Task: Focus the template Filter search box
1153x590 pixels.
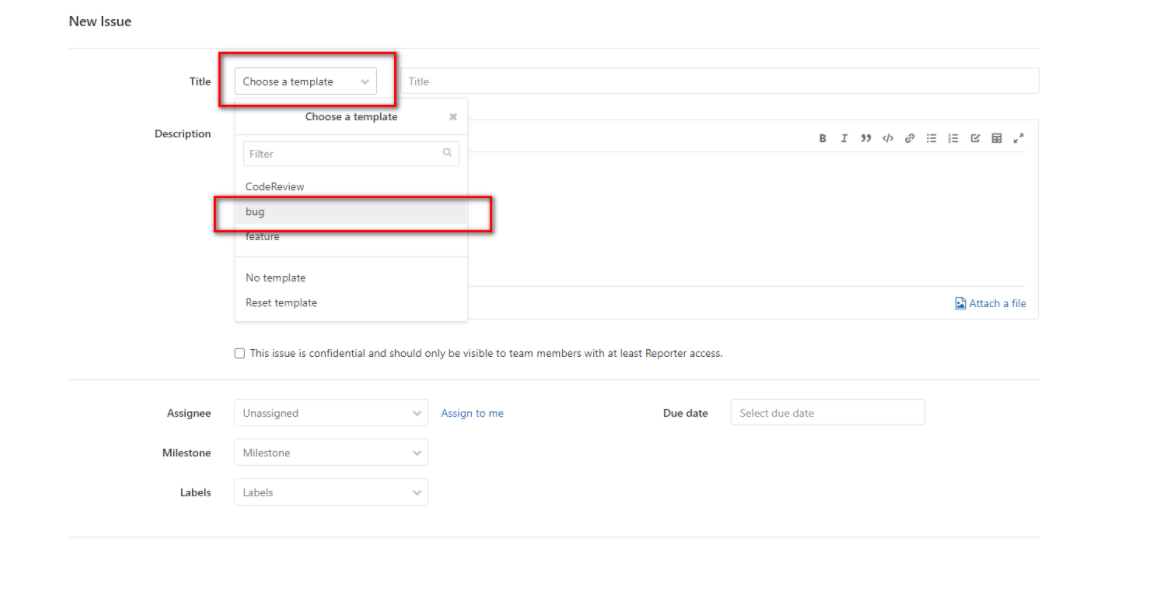Action: [351, 154]
